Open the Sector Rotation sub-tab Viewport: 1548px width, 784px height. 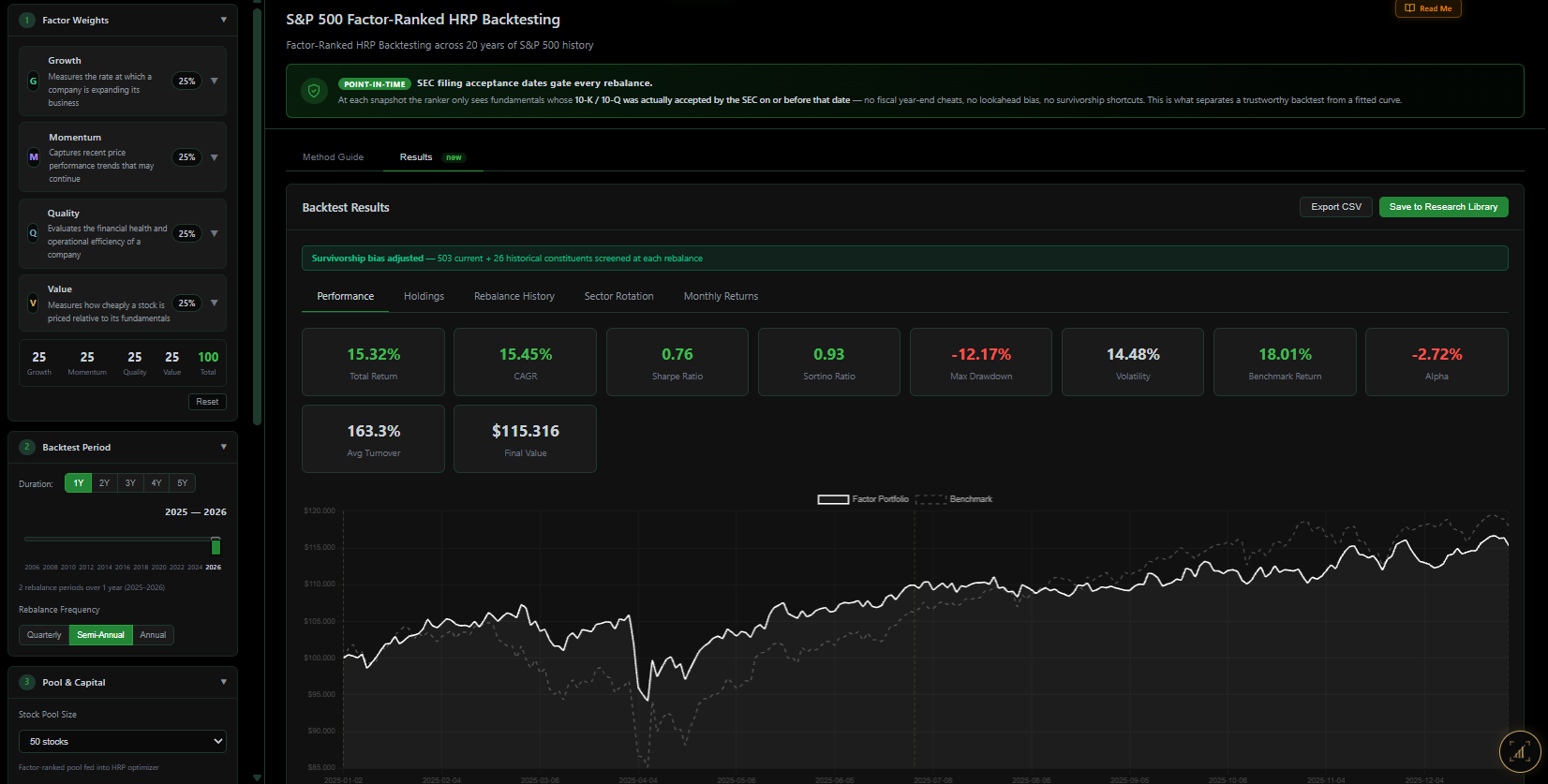click(619, 296)
